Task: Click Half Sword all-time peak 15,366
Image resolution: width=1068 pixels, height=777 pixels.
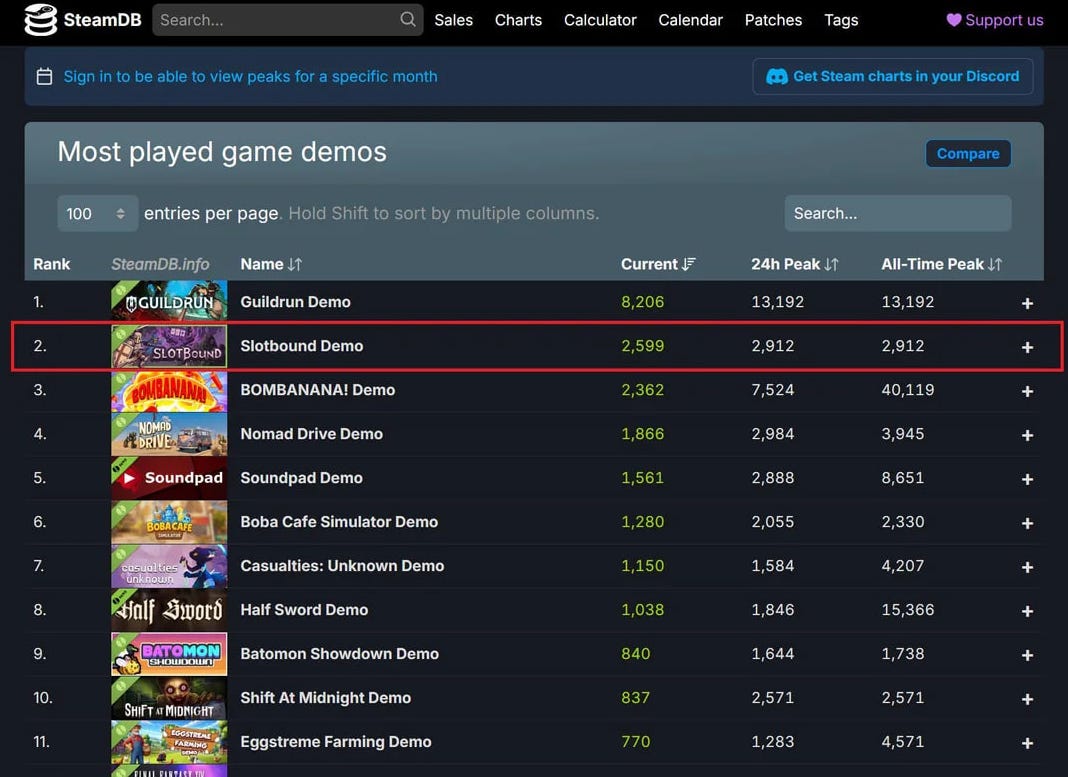Action: (x=907, y=609)
